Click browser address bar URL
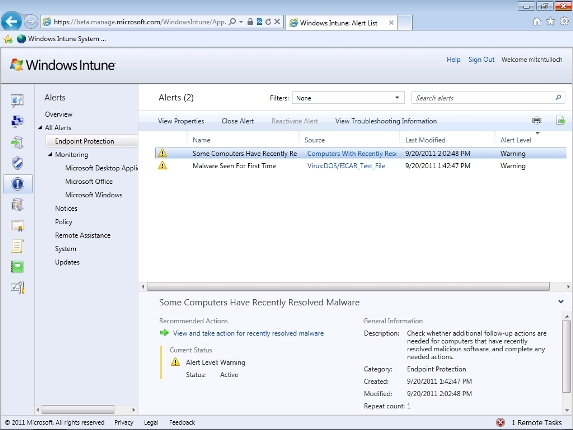Screen dimensions: 573x430 pyautogui.click(x=140, y=22)
